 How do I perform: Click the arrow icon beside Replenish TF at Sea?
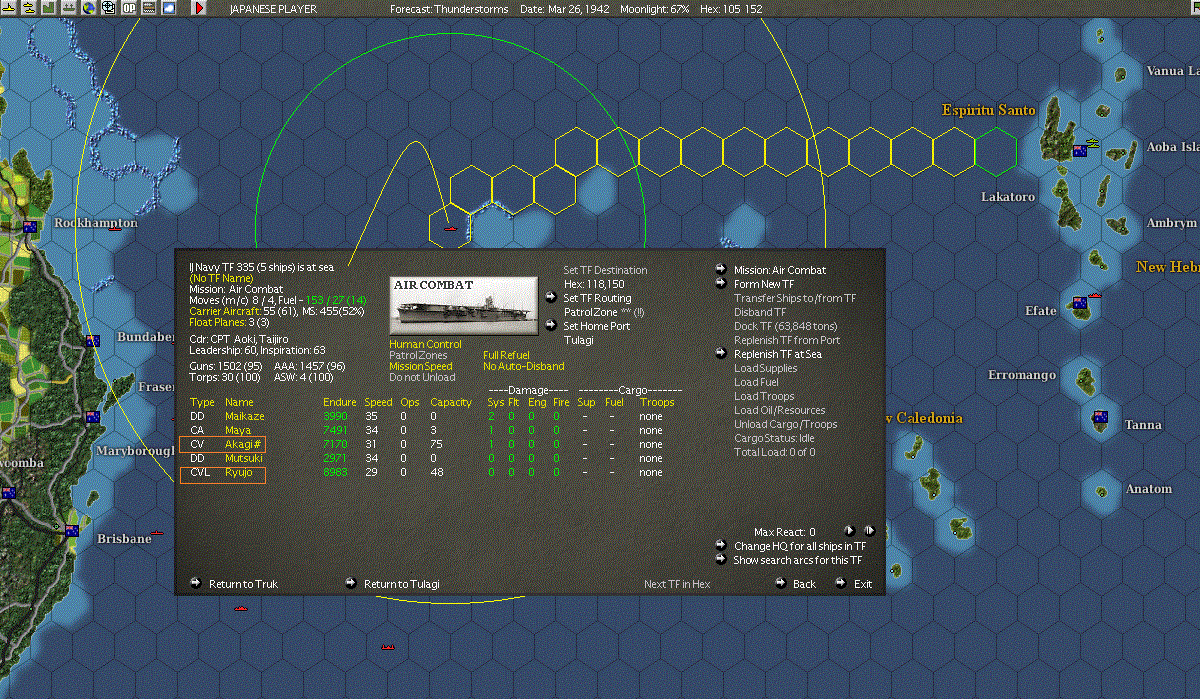(720, 353)
